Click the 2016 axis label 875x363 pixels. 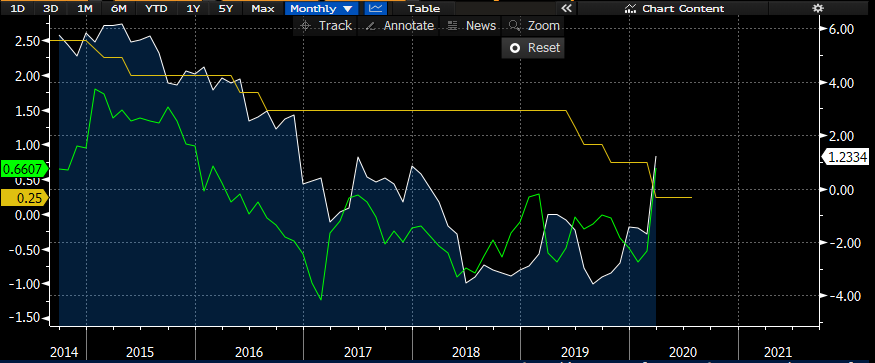tap(249, 352)
